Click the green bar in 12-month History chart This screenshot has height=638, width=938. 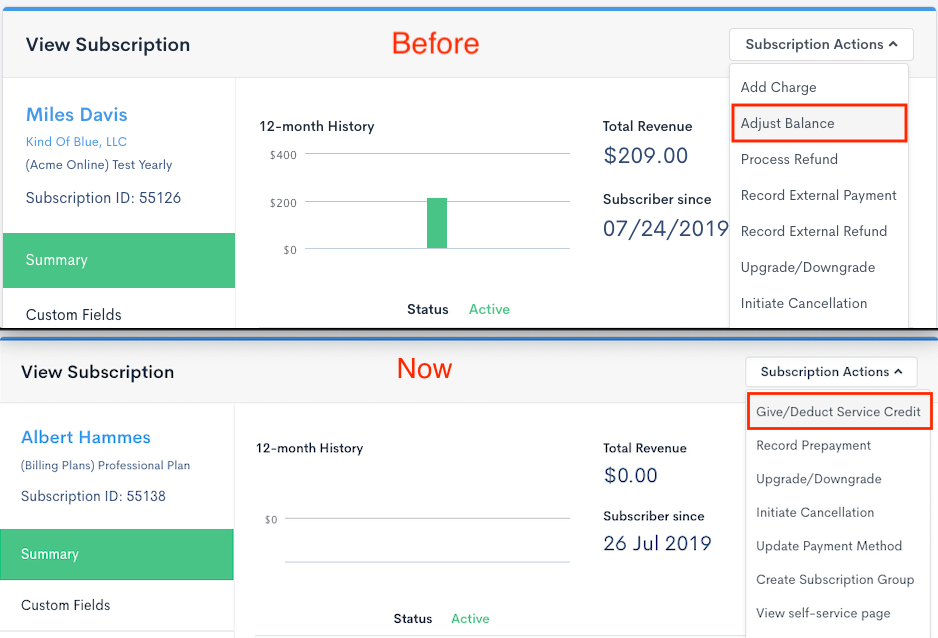click(x=437, y=223)
